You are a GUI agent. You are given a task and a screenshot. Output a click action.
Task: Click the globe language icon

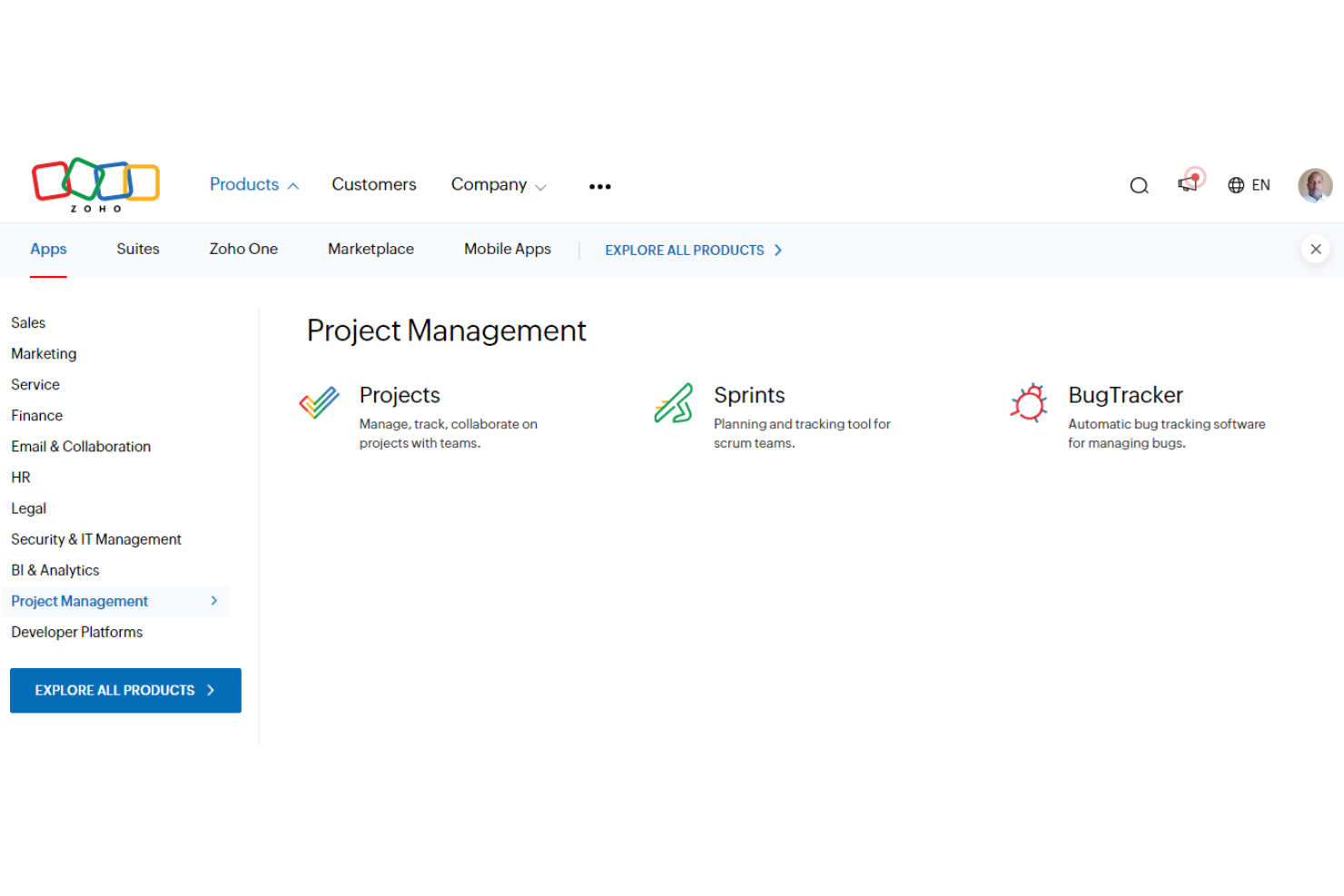pos(1236,185)
